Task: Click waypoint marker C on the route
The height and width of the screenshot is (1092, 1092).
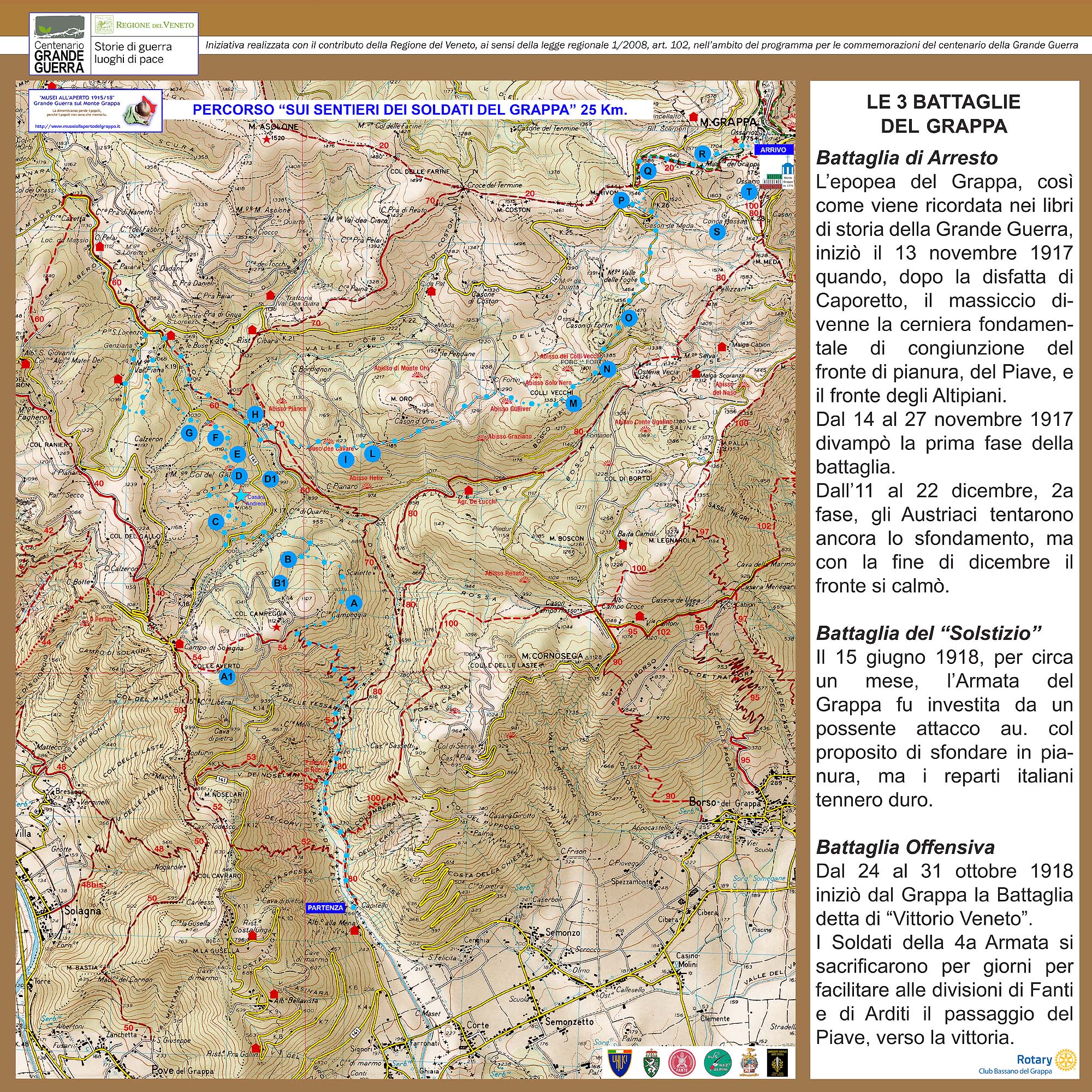Action: pos(215,521)
